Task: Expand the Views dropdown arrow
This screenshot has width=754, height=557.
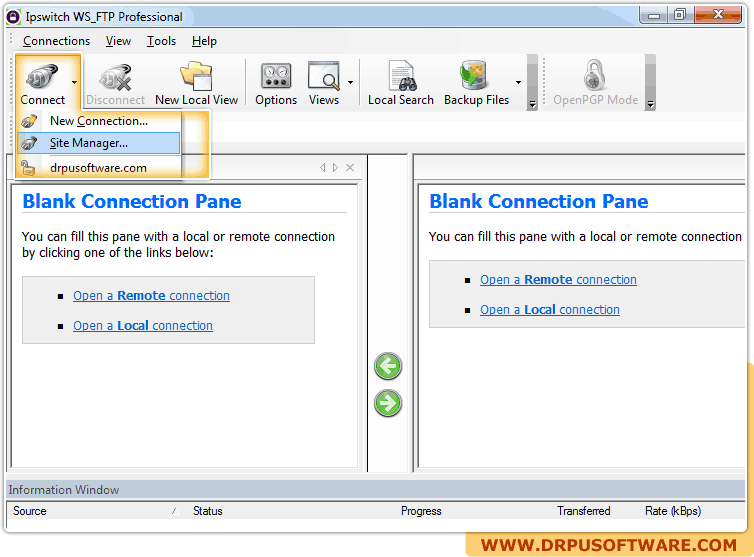Action: tap(351, 82)
